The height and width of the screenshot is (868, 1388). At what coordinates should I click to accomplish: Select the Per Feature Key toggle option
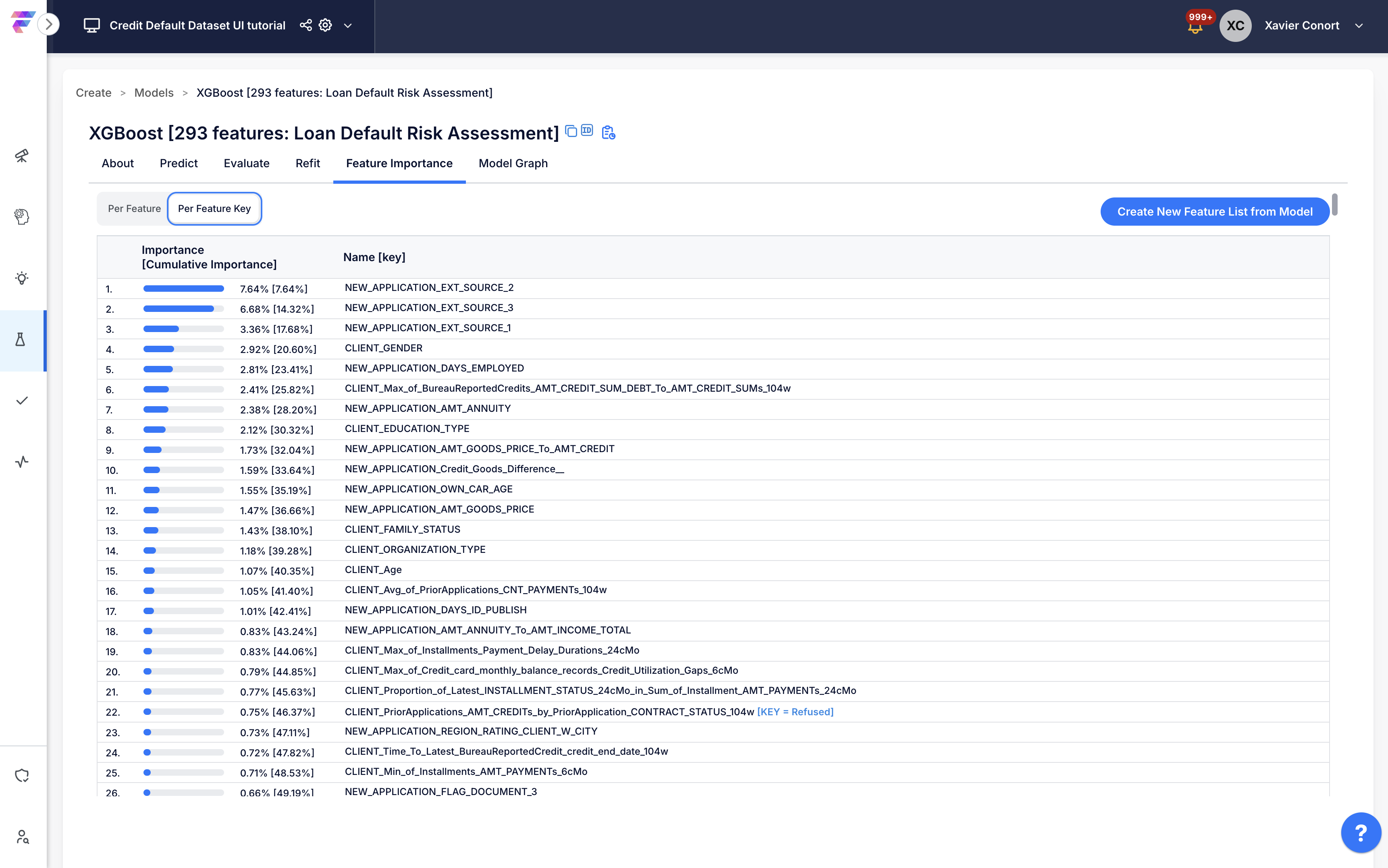(214, 208)
